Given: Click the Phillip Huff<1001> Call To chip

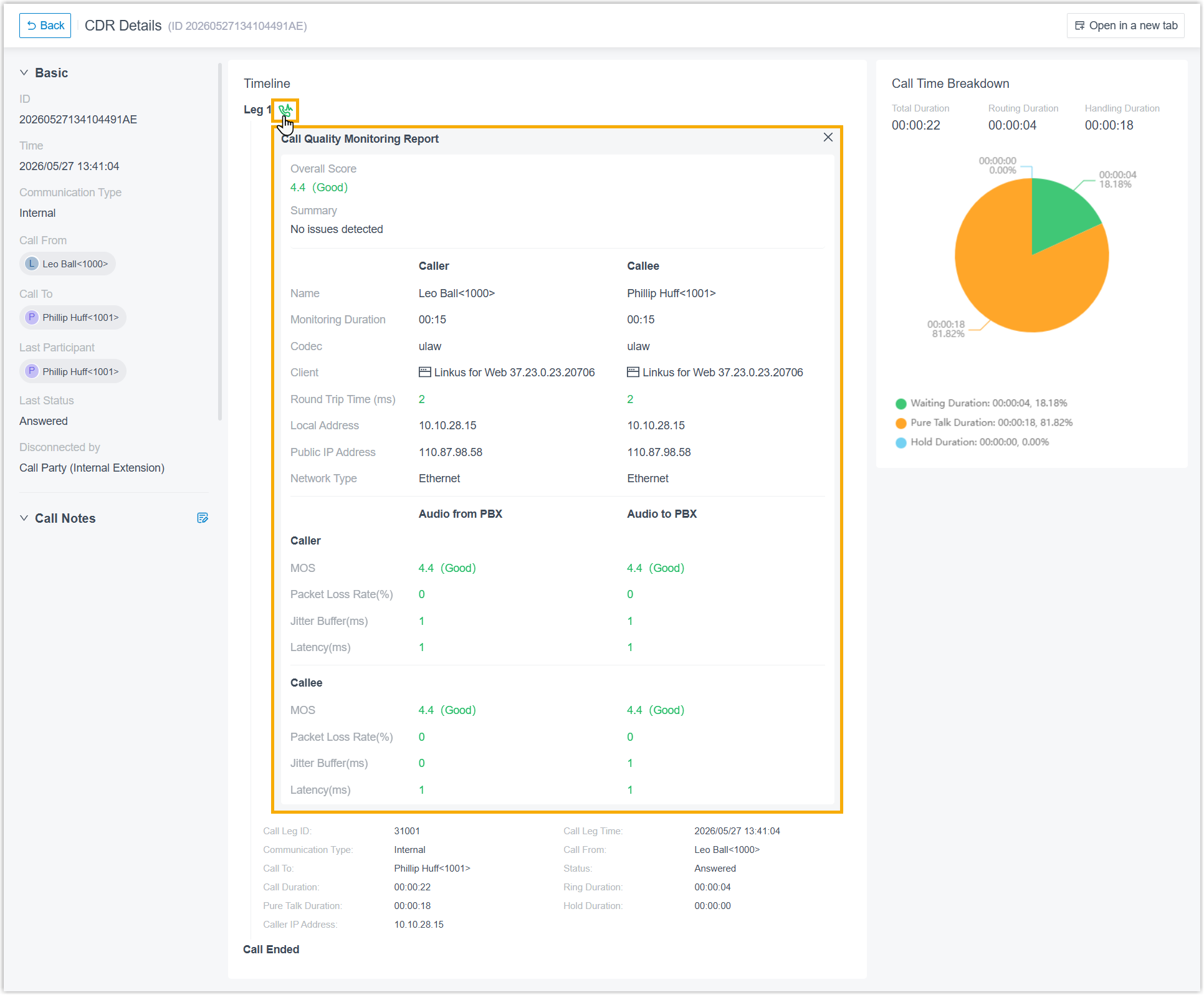Looking at the screenshot, I should click(x=73, y=317).
